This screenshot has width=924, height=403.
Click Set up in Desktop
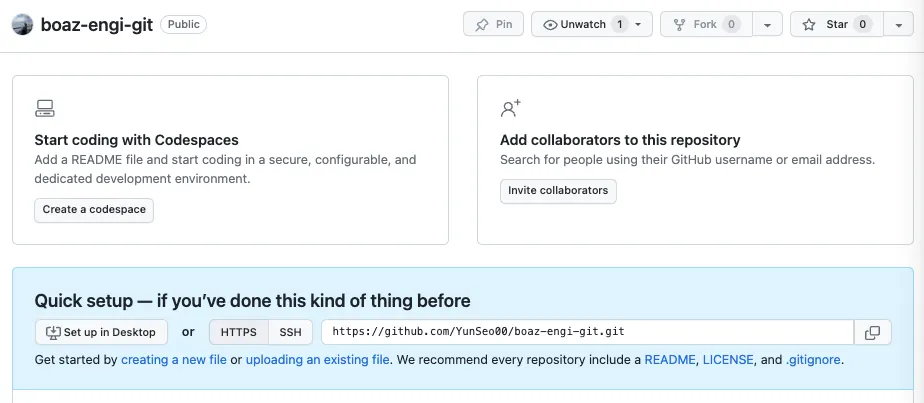pos(100,332)
